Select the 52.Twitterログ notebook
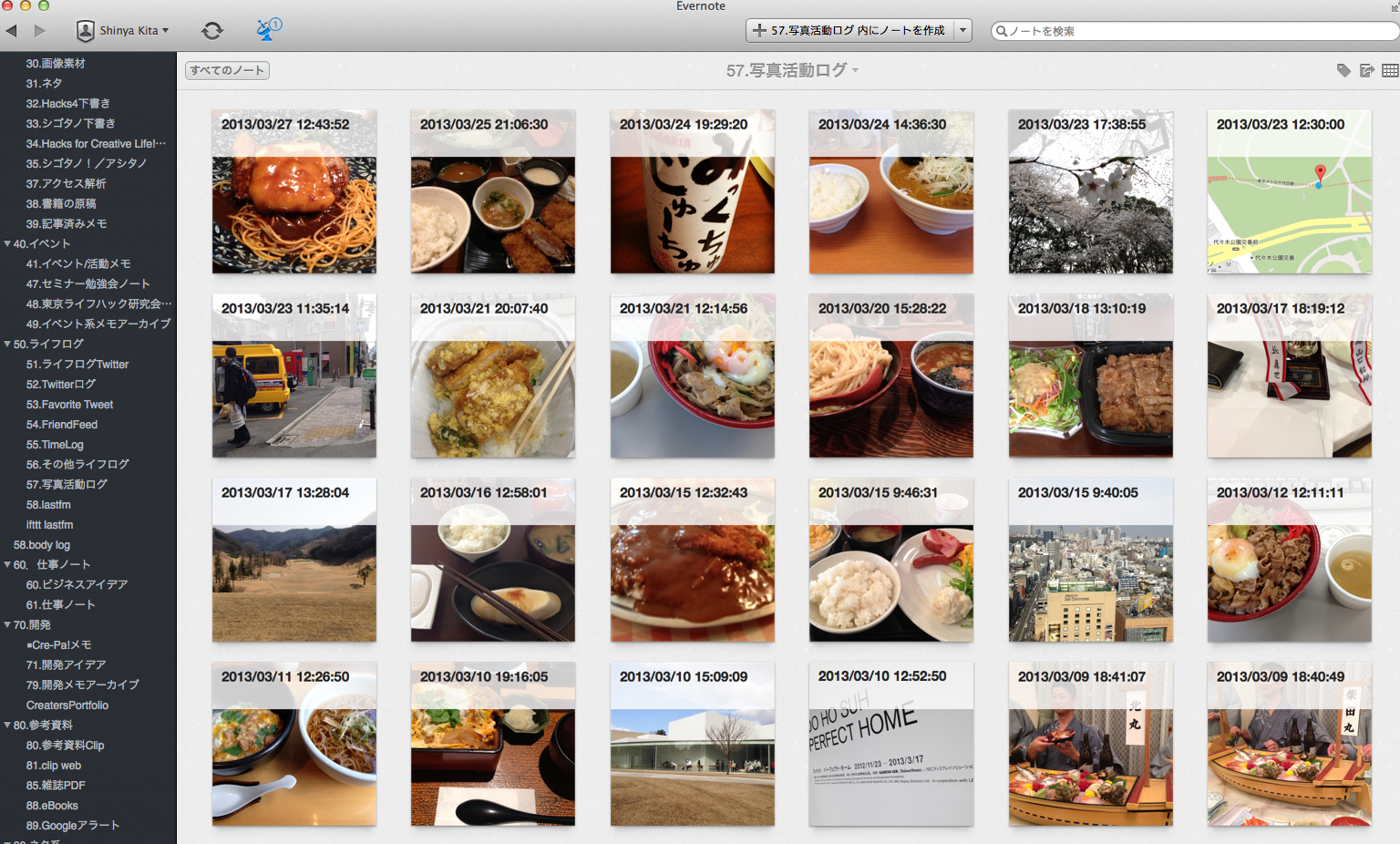This screenshot has width=1400, height=844. point(60,385)
